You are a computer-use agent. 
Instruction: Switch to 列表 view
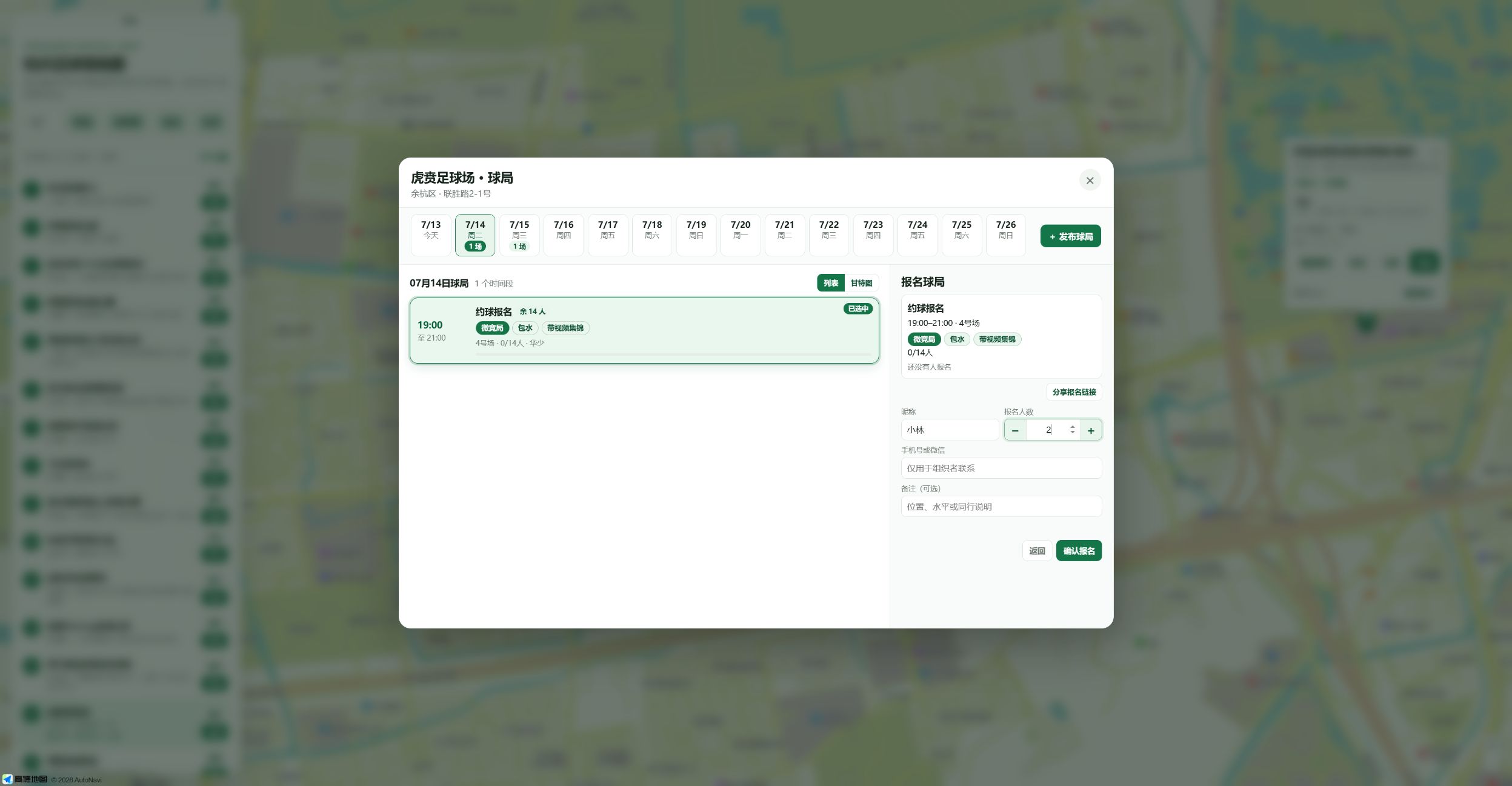tap(831, 283)
